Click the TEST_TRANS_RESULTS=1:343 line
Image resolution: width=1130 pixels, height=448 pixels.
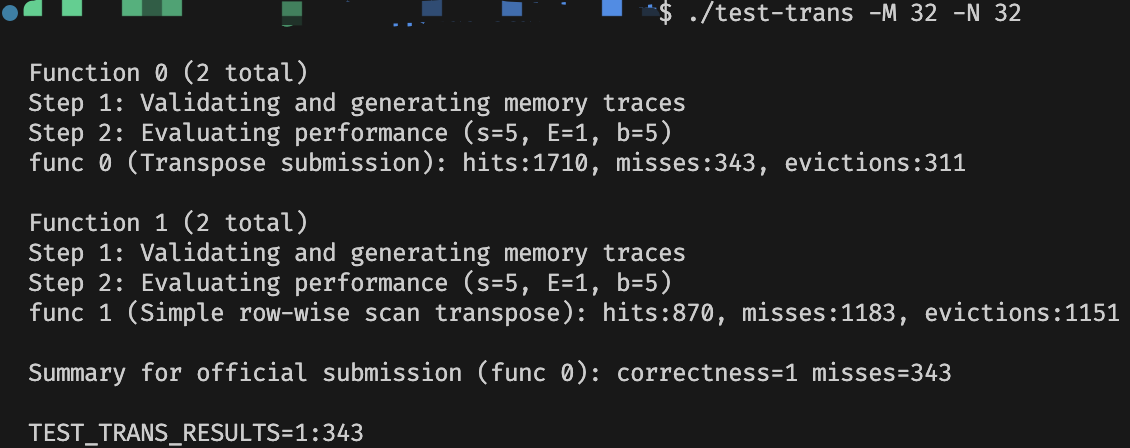pyautogui.click(x=196, y=433)
